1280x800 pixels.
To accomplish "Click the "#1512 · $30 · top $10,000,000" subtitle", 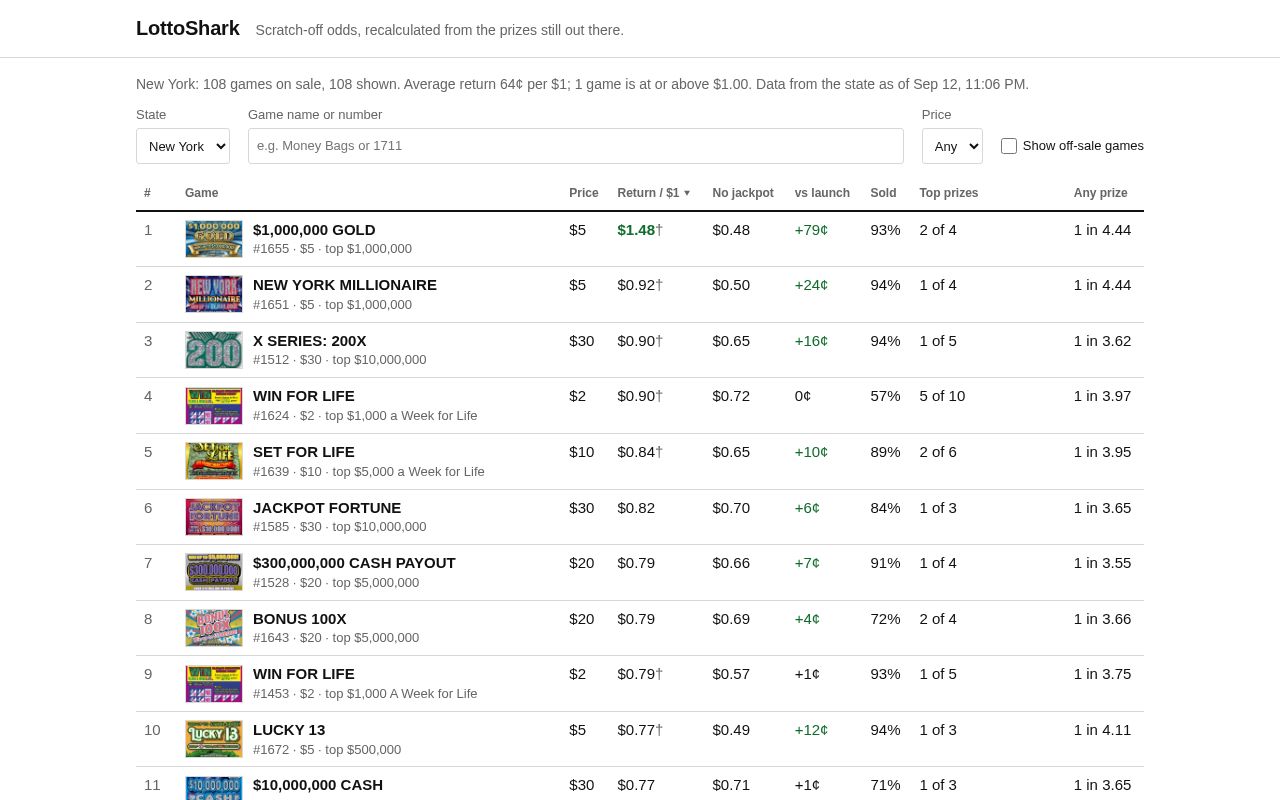I will tap(339, 360).
